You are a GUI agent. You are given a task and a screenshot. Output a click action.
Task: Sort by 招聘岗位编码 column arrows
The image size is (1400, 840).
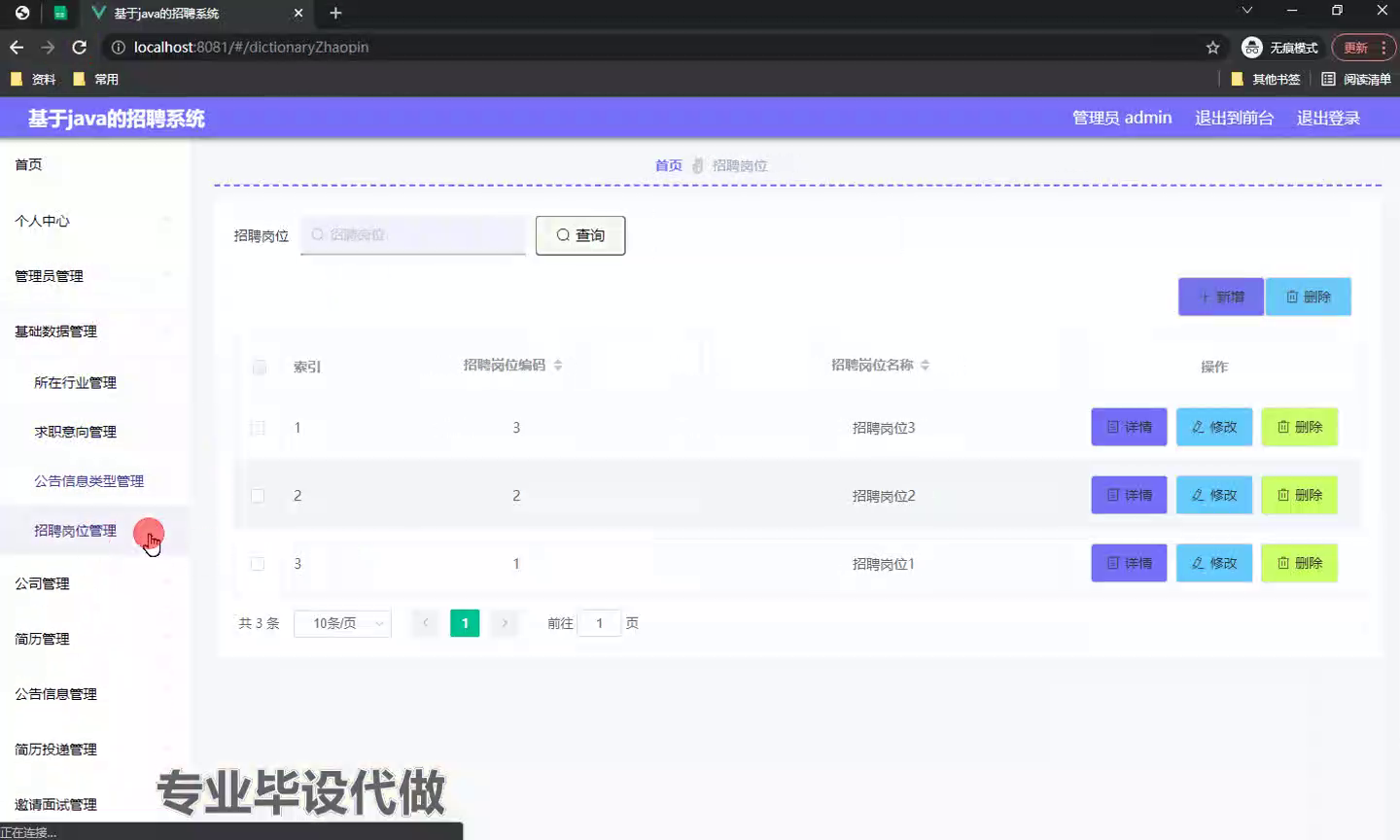[558, 366]
